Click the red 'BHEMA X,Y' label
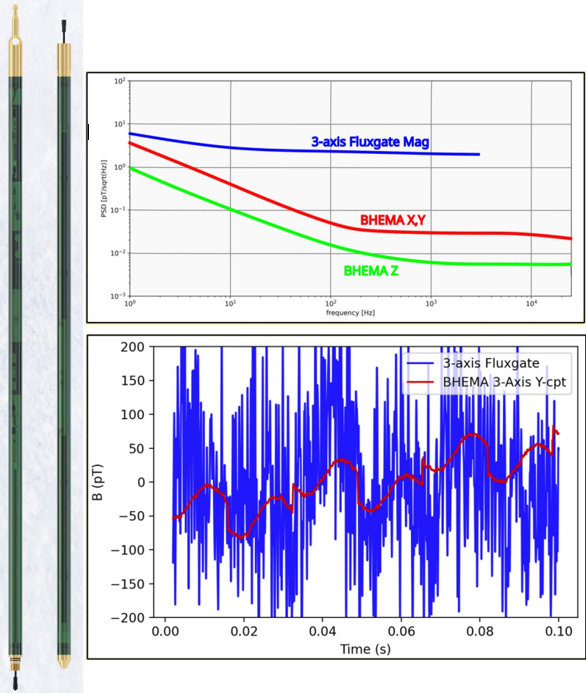This screenshot has width=586, height=695. (393, 220)
